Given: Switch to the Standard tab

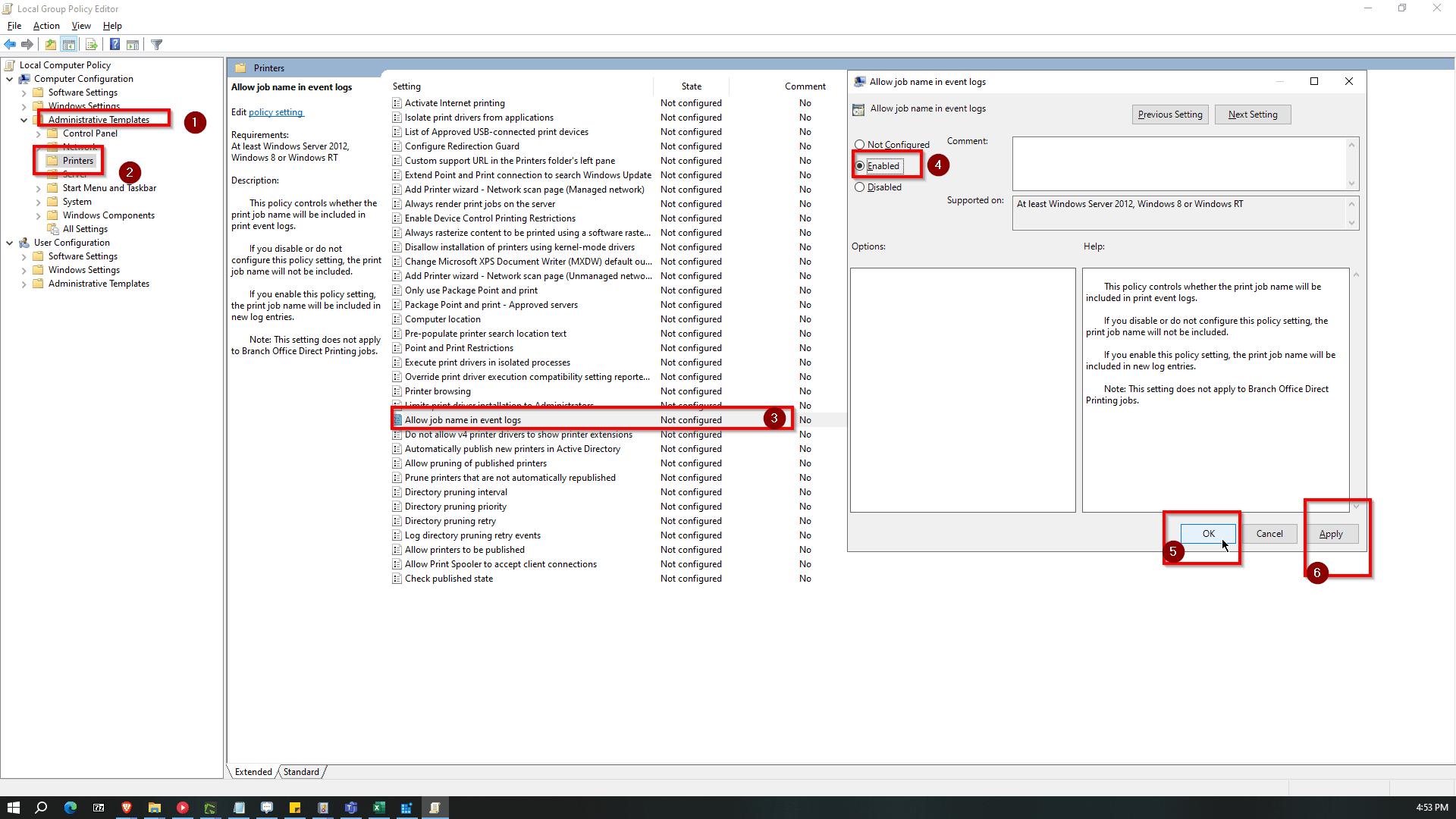Looking at the screenshot, I should 301,772.
